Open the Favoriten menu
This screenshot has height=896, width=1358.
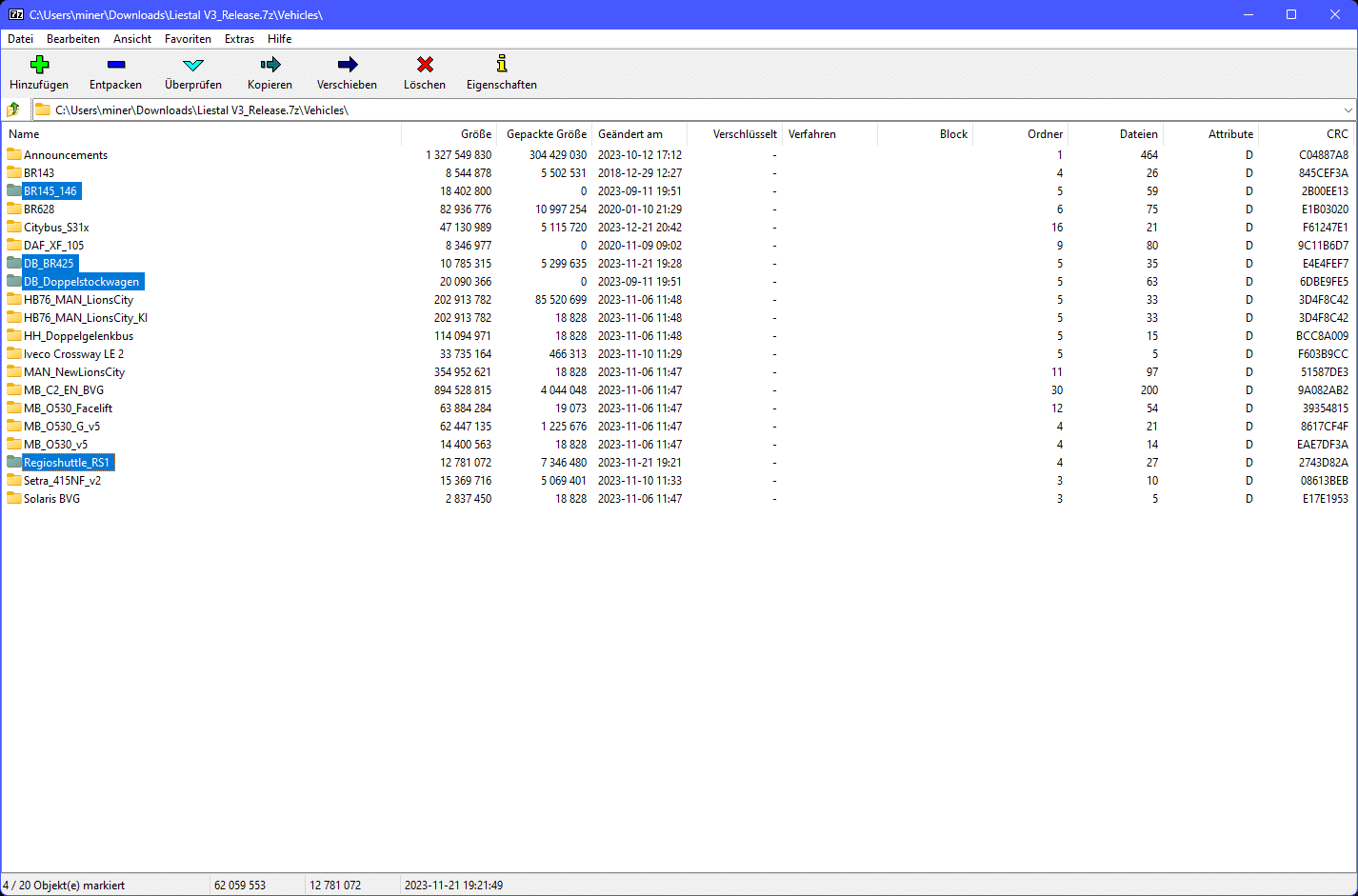coord(188,39)
